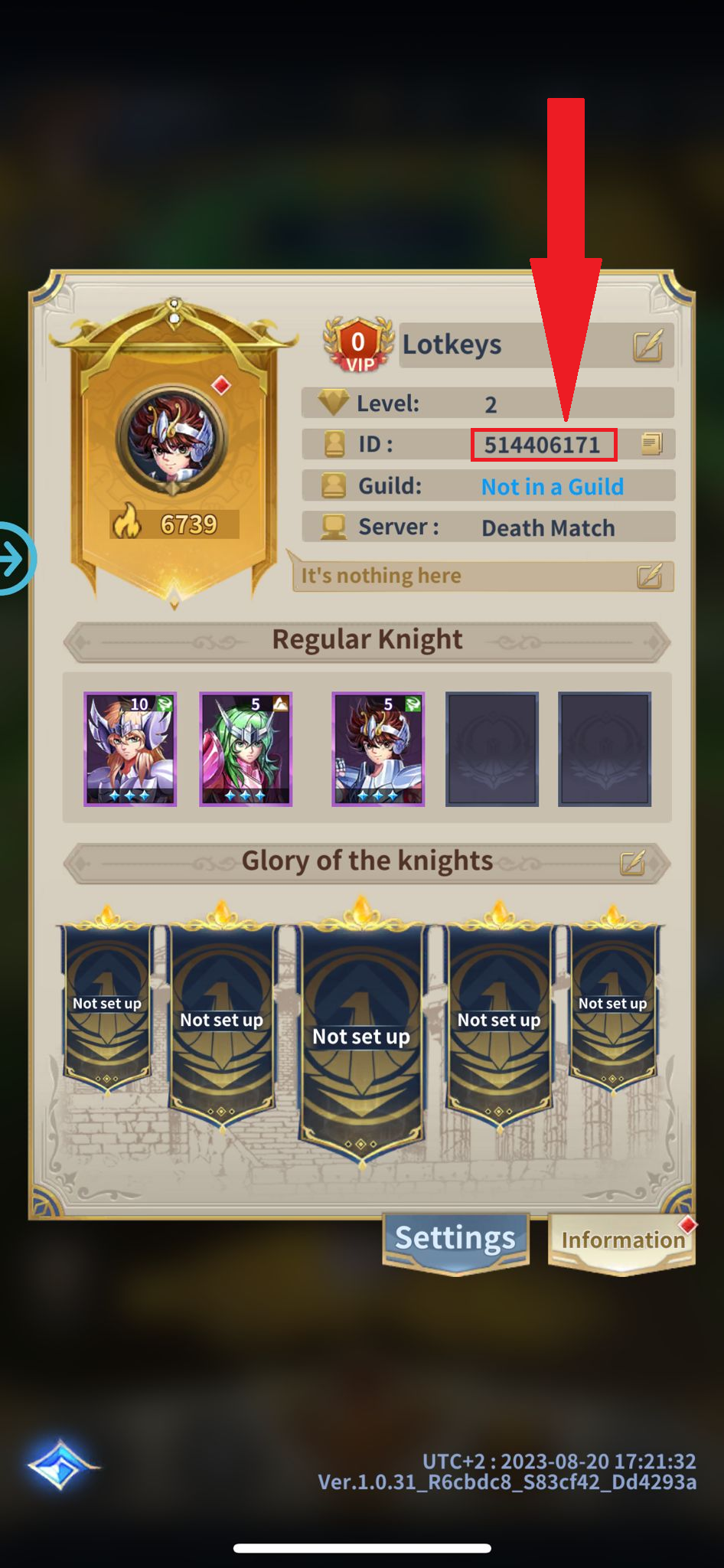
Task: Open the VIP 0 badge
Action: point(358,345)
